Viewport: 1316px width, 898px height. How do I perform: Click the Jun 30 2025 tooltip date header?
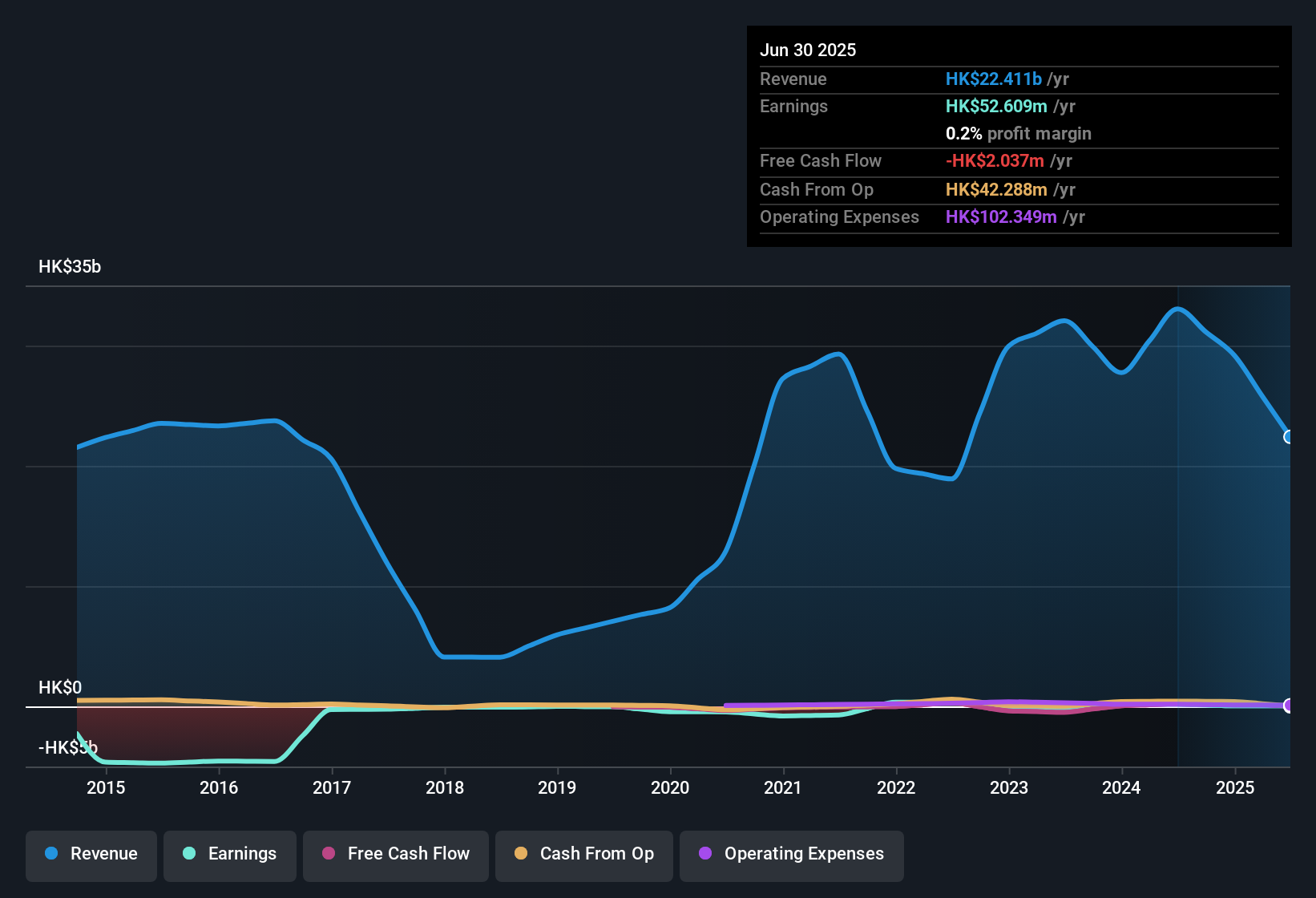[808, 50]
